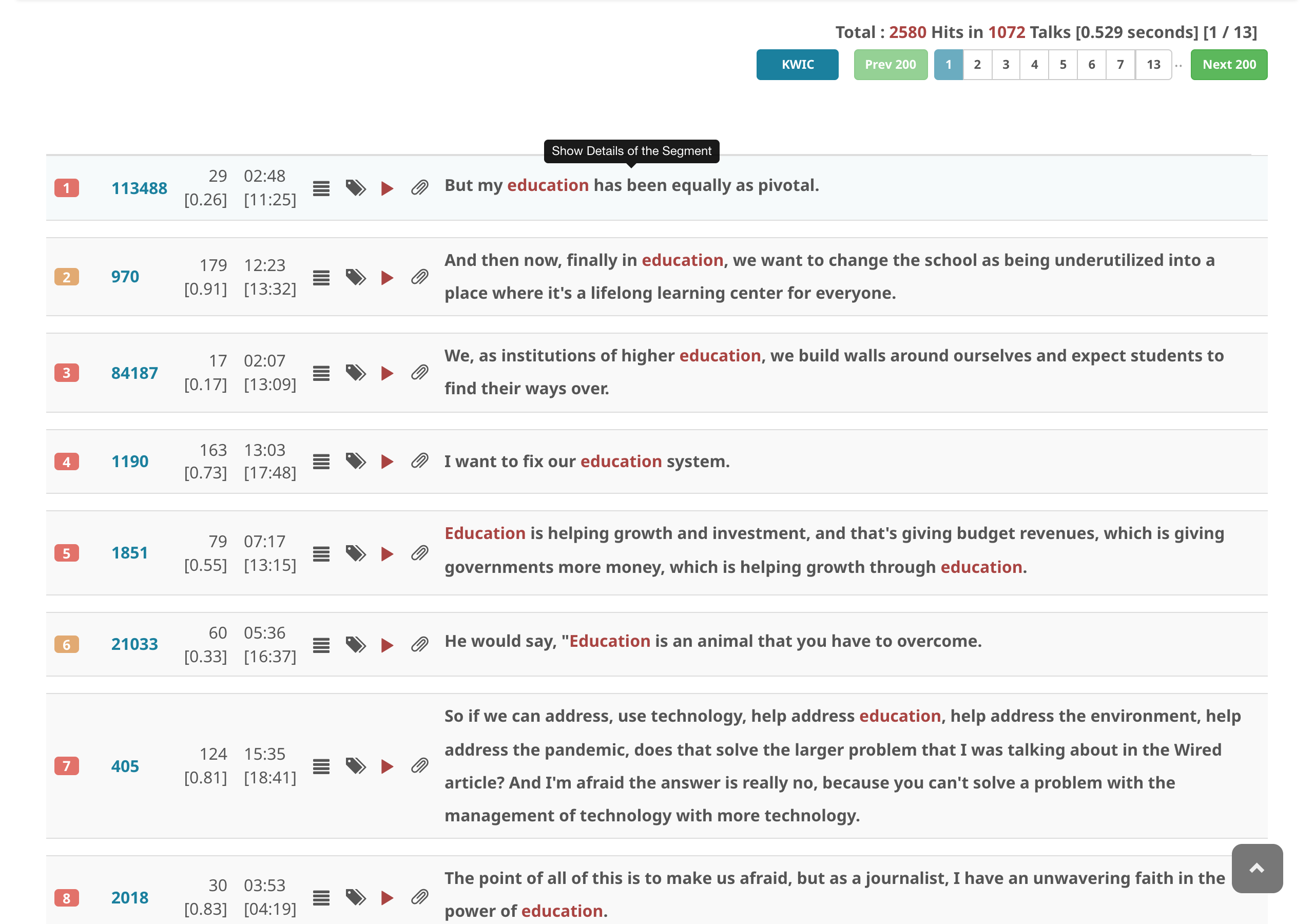Select results page 5

pos(1062,65)
